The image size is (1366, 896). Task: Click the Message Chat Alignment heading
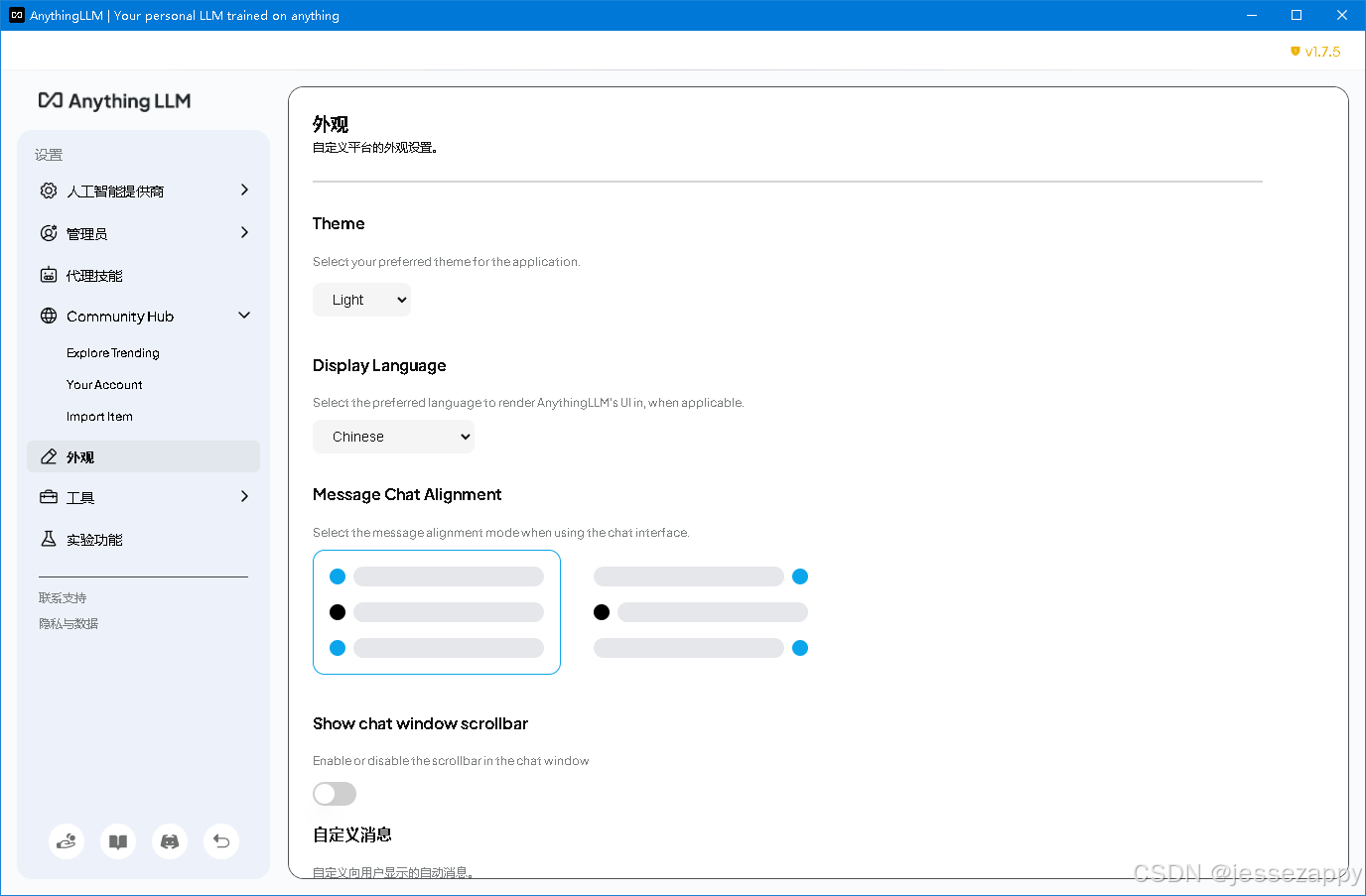tap(407, 494)
